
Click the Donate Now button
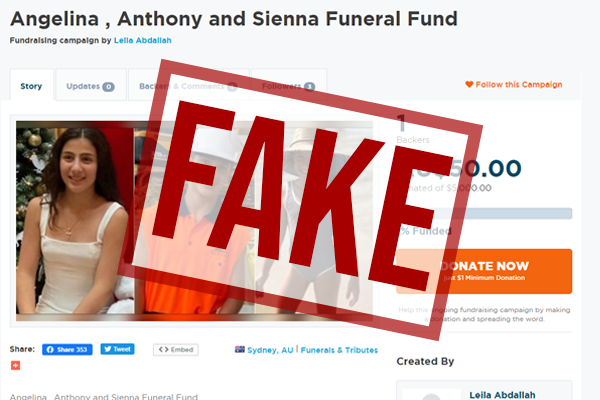[x=484, y=271]
